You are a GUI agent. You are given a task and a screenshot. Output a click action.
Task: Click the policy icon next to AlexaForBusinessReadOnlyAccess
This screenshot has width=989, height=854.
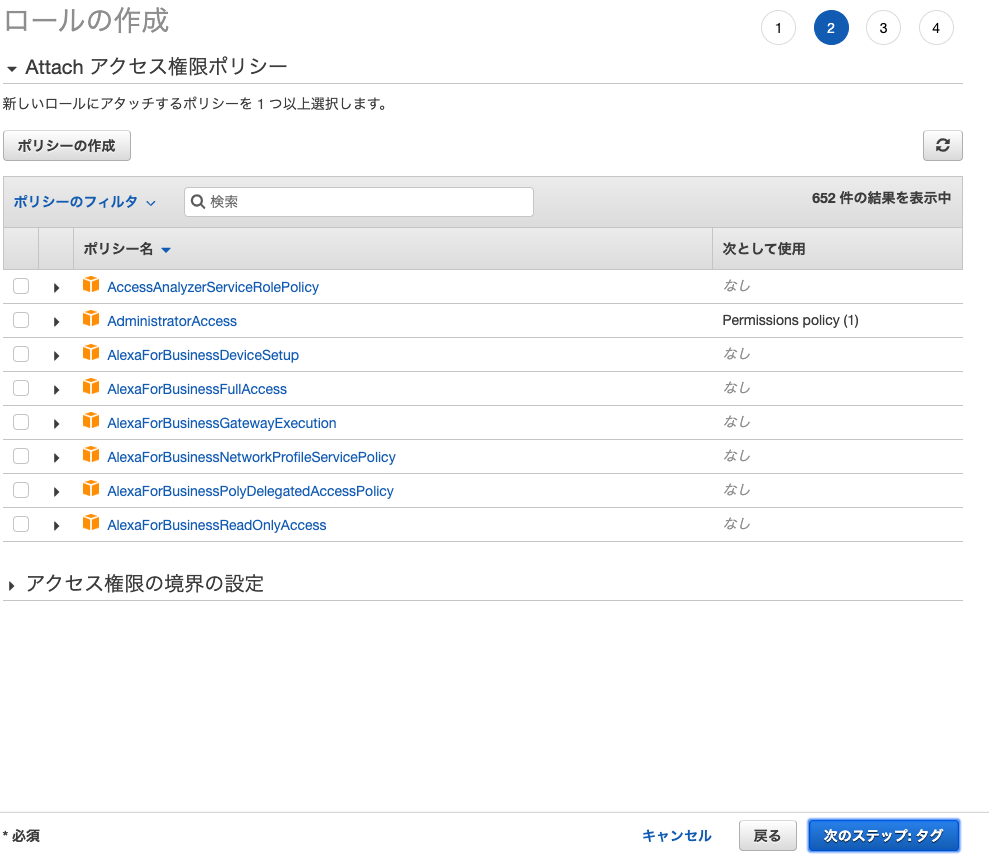point(91,523)
